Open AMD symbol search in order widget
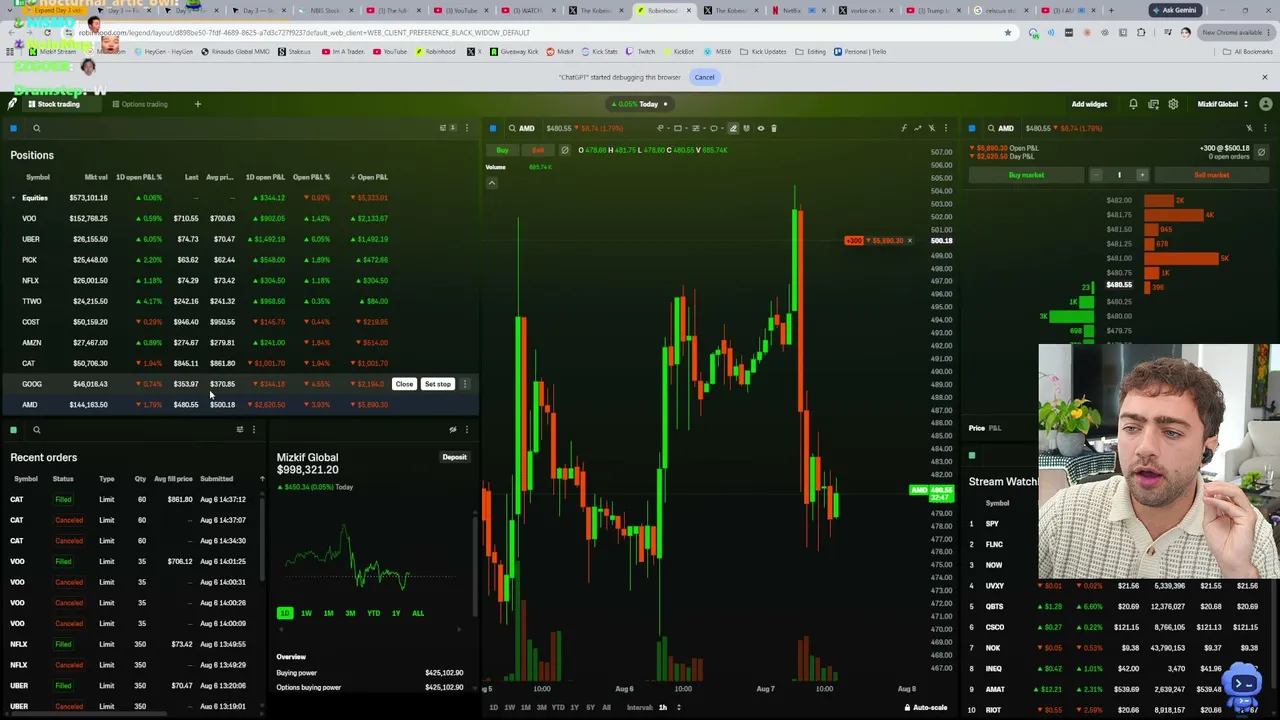Viewport: 1280px width, 720px height. 999,128
